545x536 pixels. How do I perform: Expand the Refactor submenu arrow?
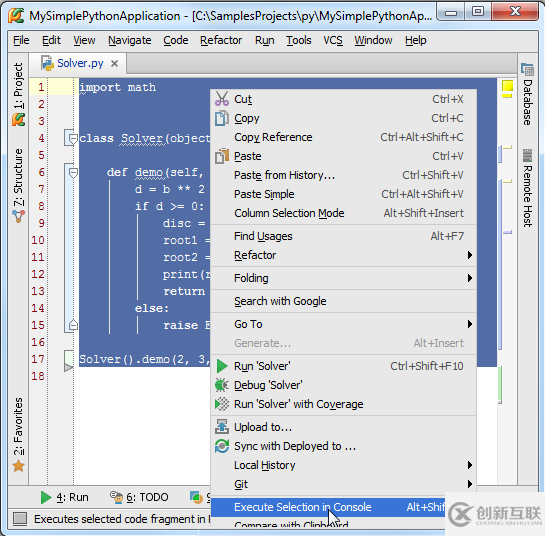(470, 255)
